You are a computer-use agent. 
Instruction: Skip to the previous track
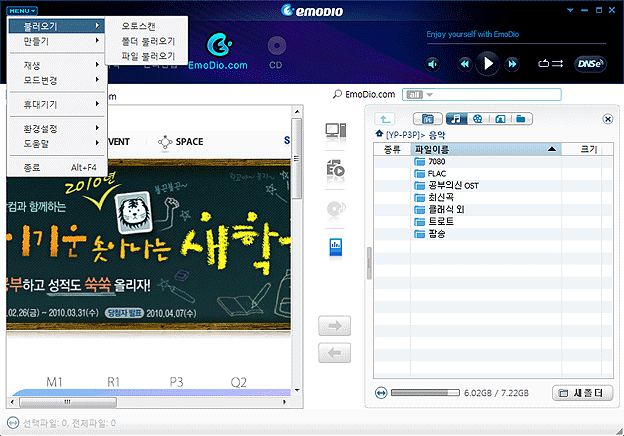(x=464, y=64)
